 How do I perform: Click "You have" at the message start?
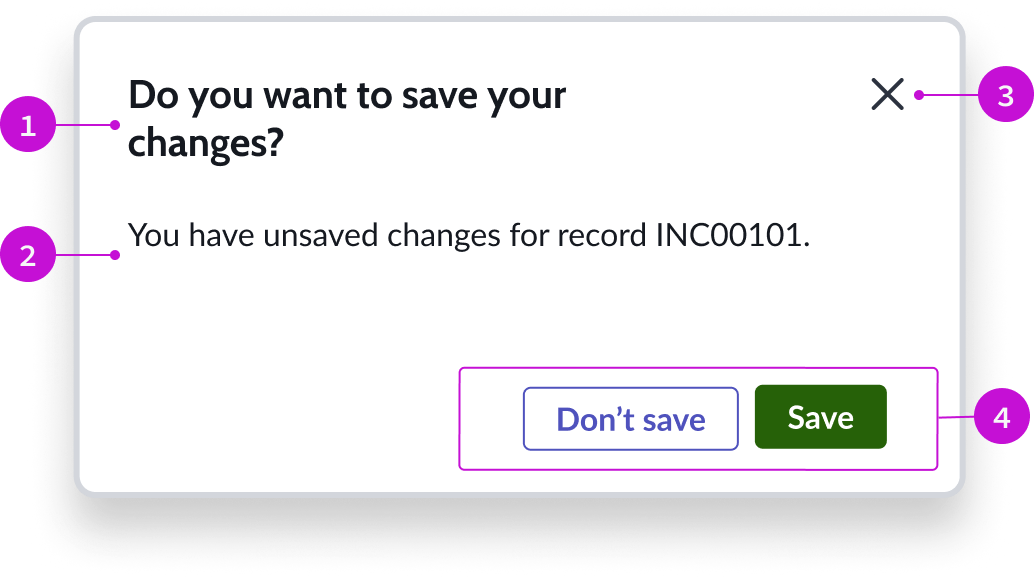181,236
